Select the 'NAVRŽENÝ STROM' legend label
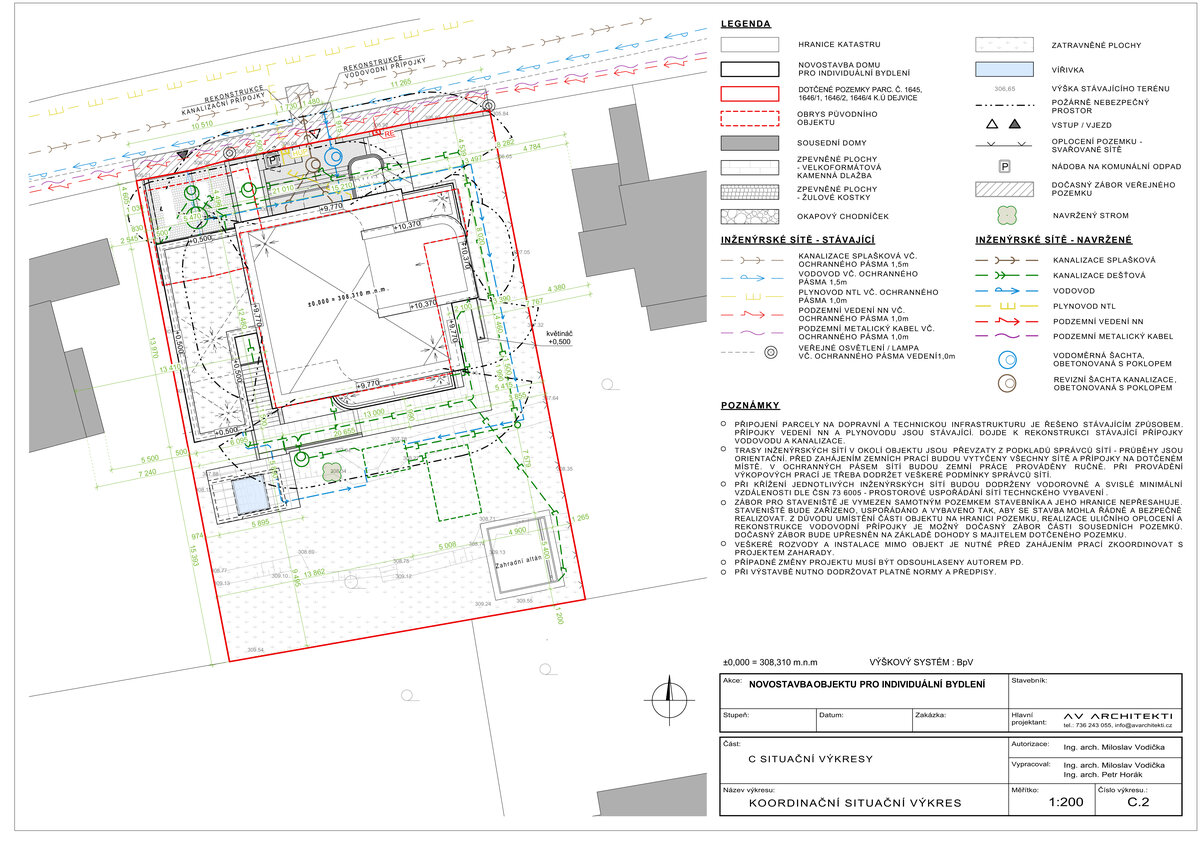This screenshot has height=845, width=1200. [x=1091, y=215]
